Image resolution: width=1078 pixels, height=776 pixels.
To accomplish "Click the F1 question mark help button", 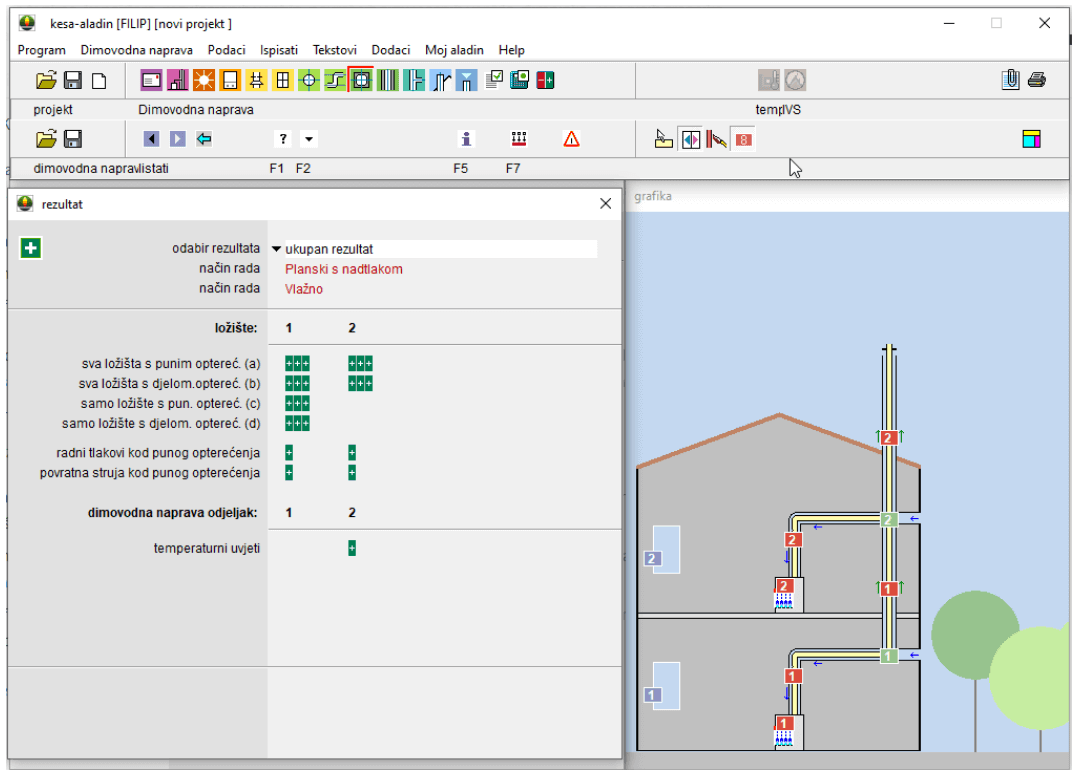I will point(283,139).
